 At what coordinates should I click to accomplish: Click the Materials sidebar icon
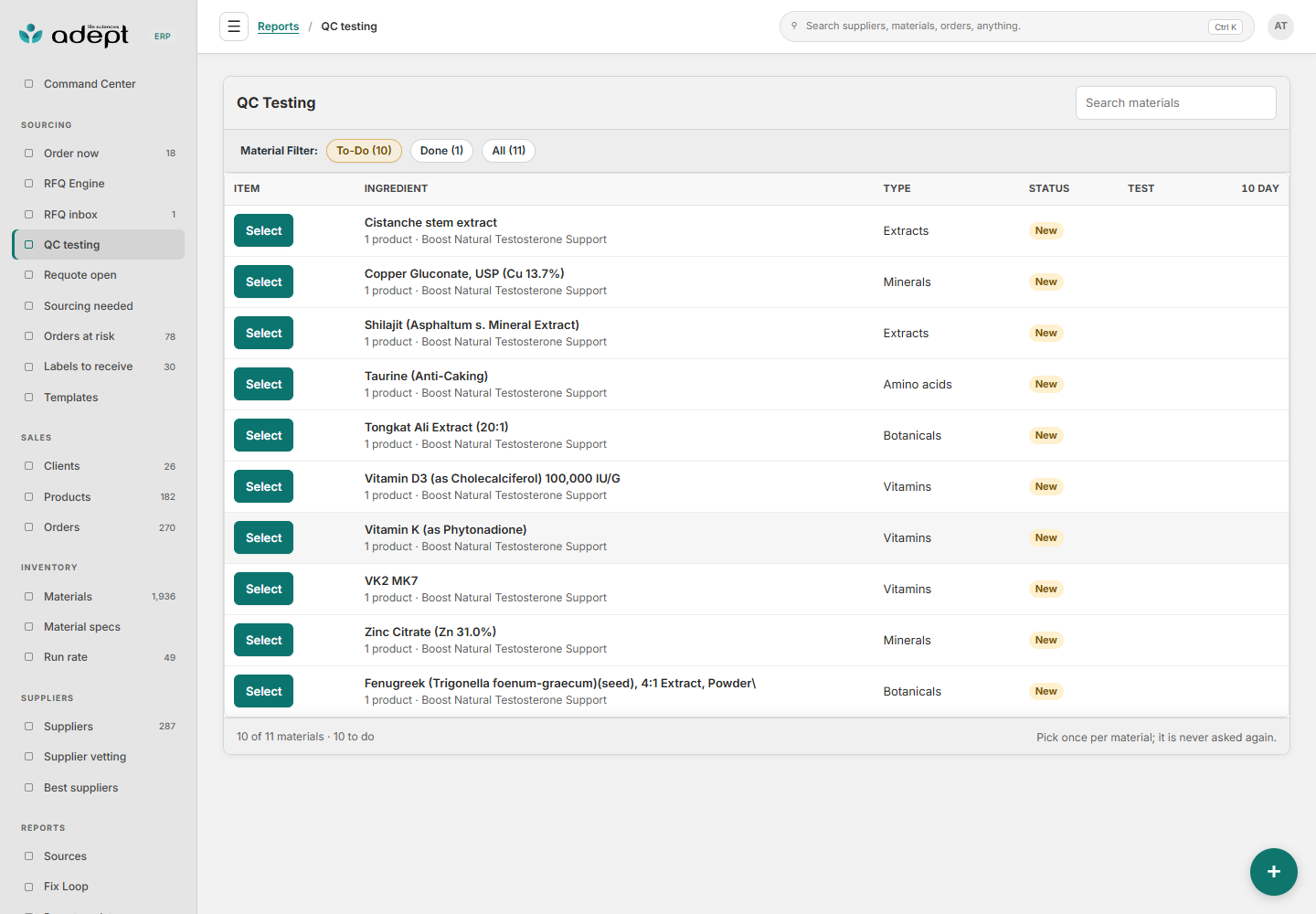point(28,597)
